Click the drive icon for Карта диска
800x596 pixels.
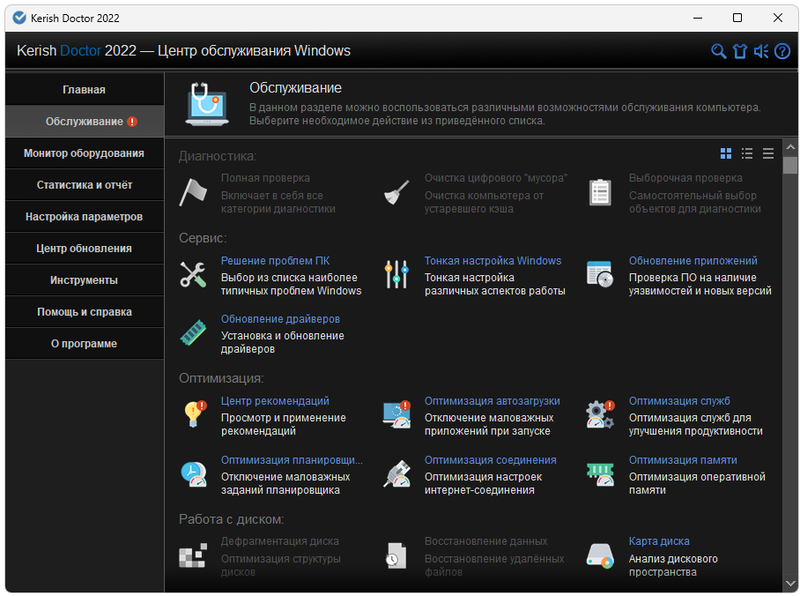pyautogui.click(x=600, y=555)
